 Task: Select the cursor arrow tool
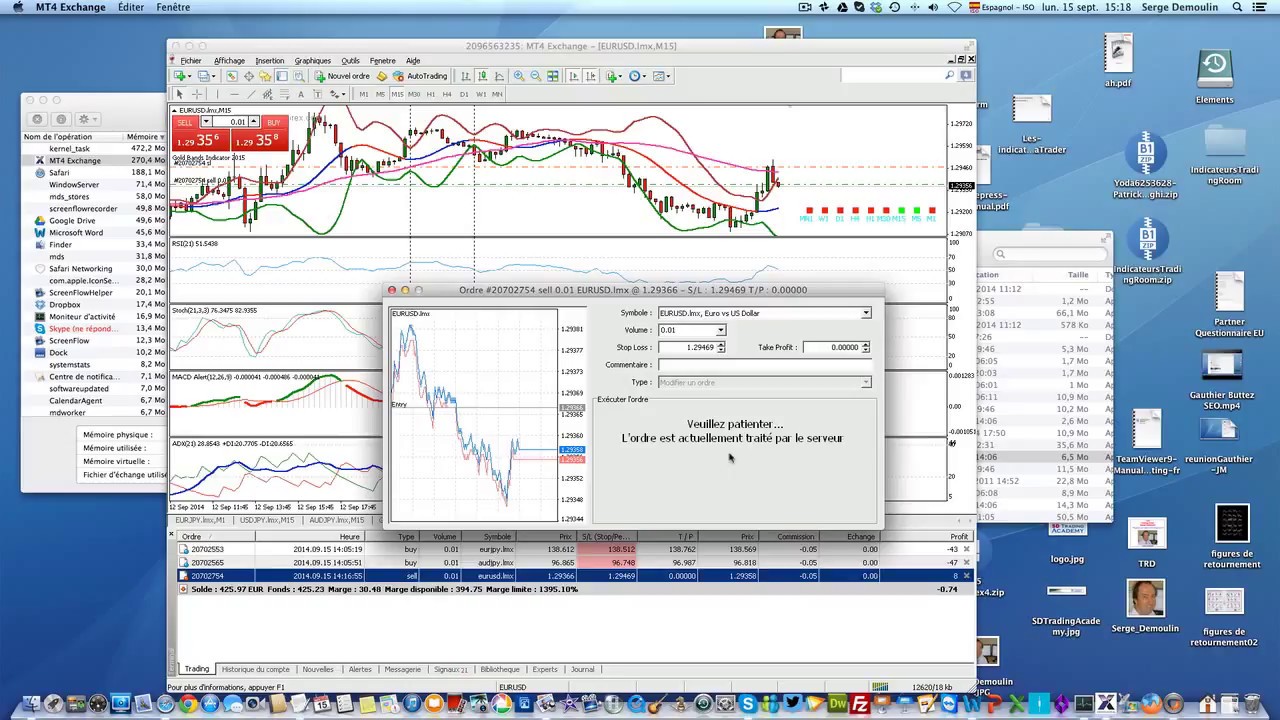(x=180, y=94)
